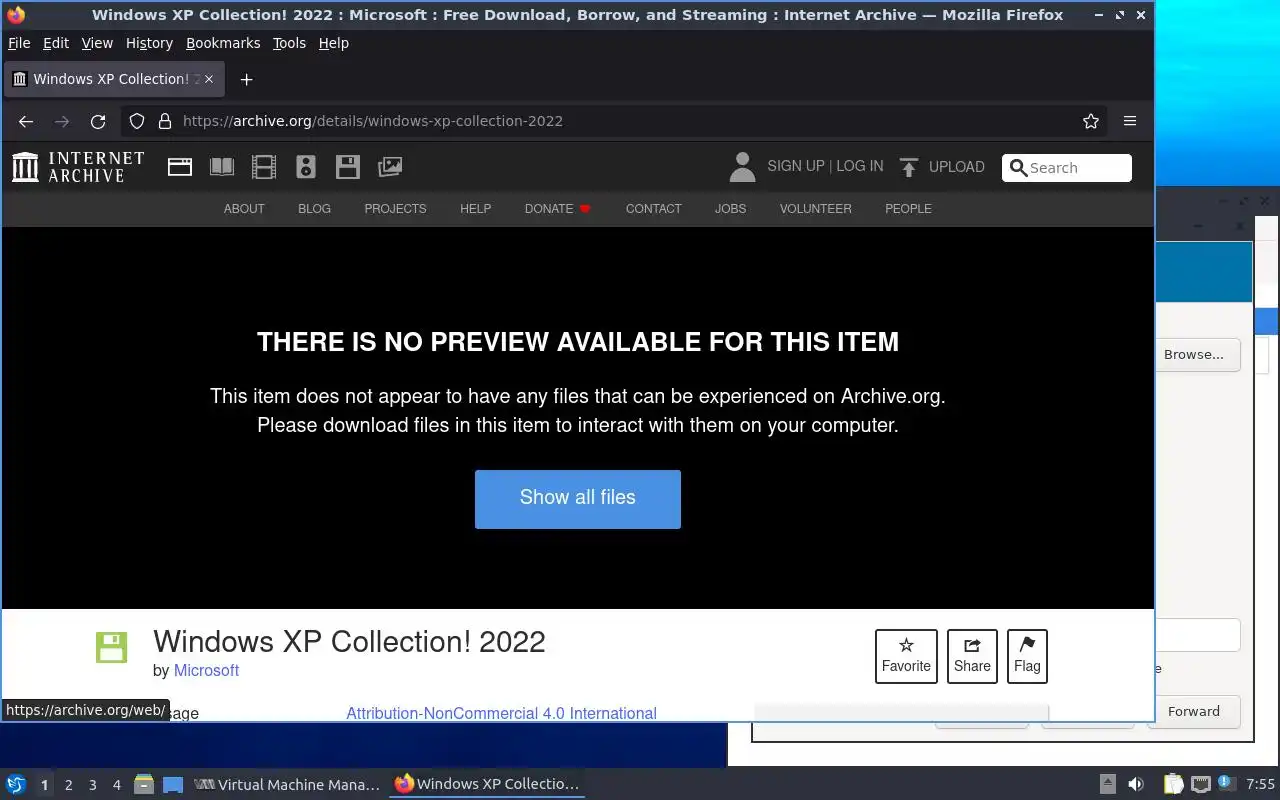Open the Firefox hamburger application menu
The width and height of the screenshot is (1280, 800).
1130,121
